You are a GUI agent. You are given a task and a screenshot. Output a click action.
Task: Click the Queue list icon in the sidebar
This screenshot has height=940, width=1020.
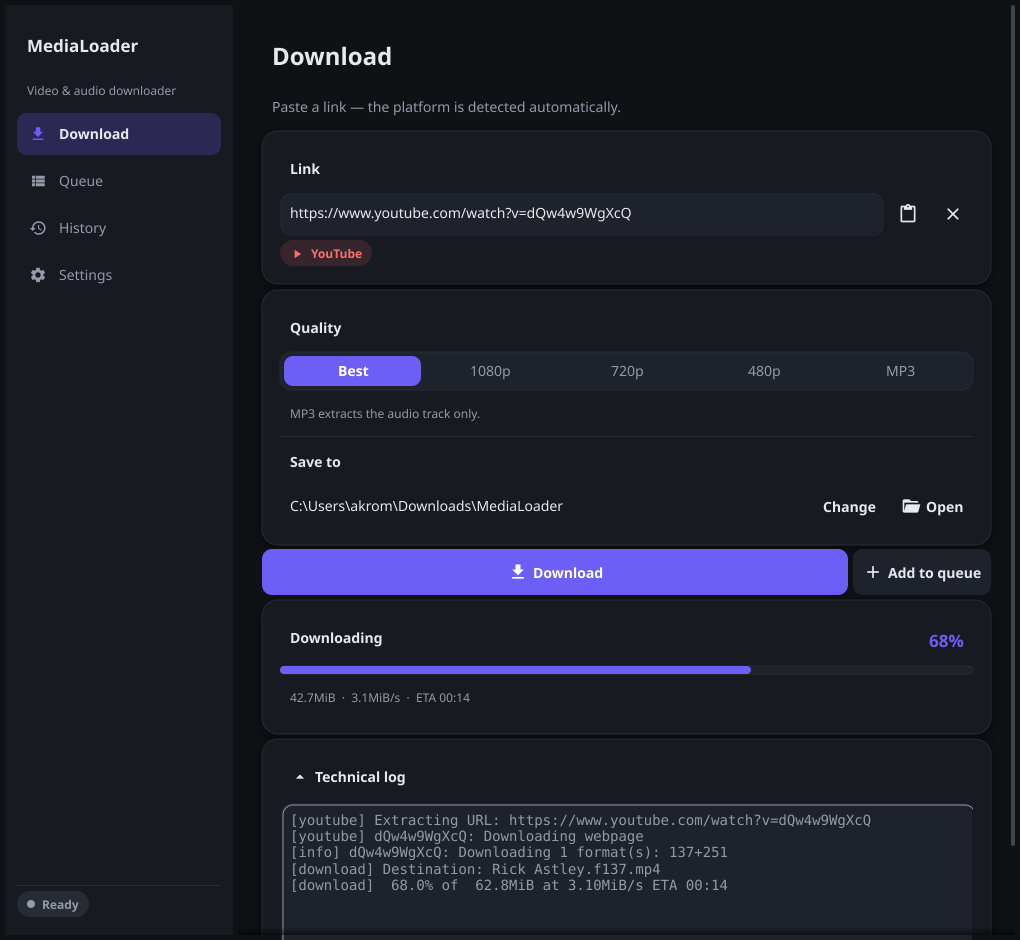coord(38,181)
